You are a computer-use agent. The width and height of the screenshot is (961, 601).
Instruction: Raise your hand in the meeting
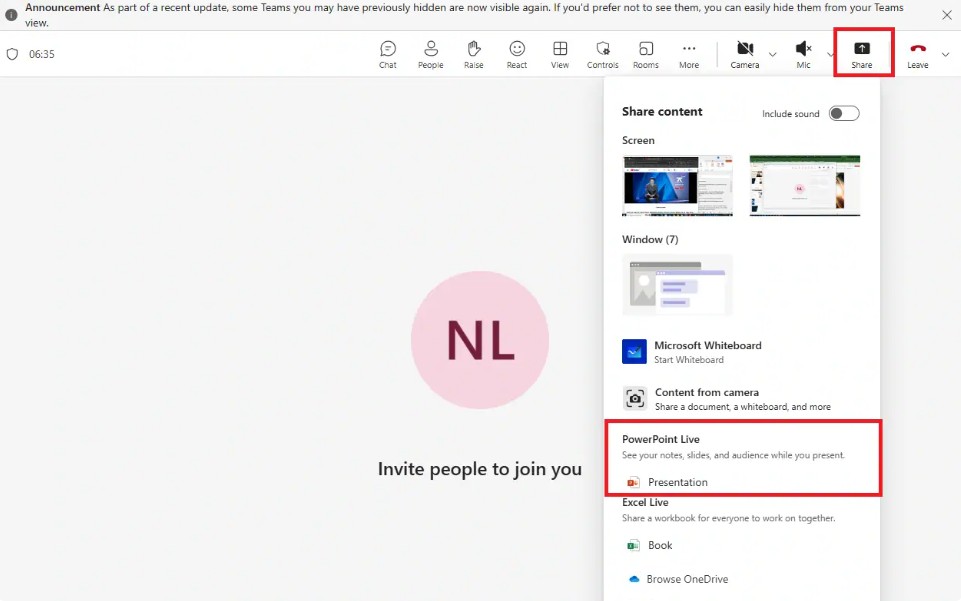coord(474,54)
